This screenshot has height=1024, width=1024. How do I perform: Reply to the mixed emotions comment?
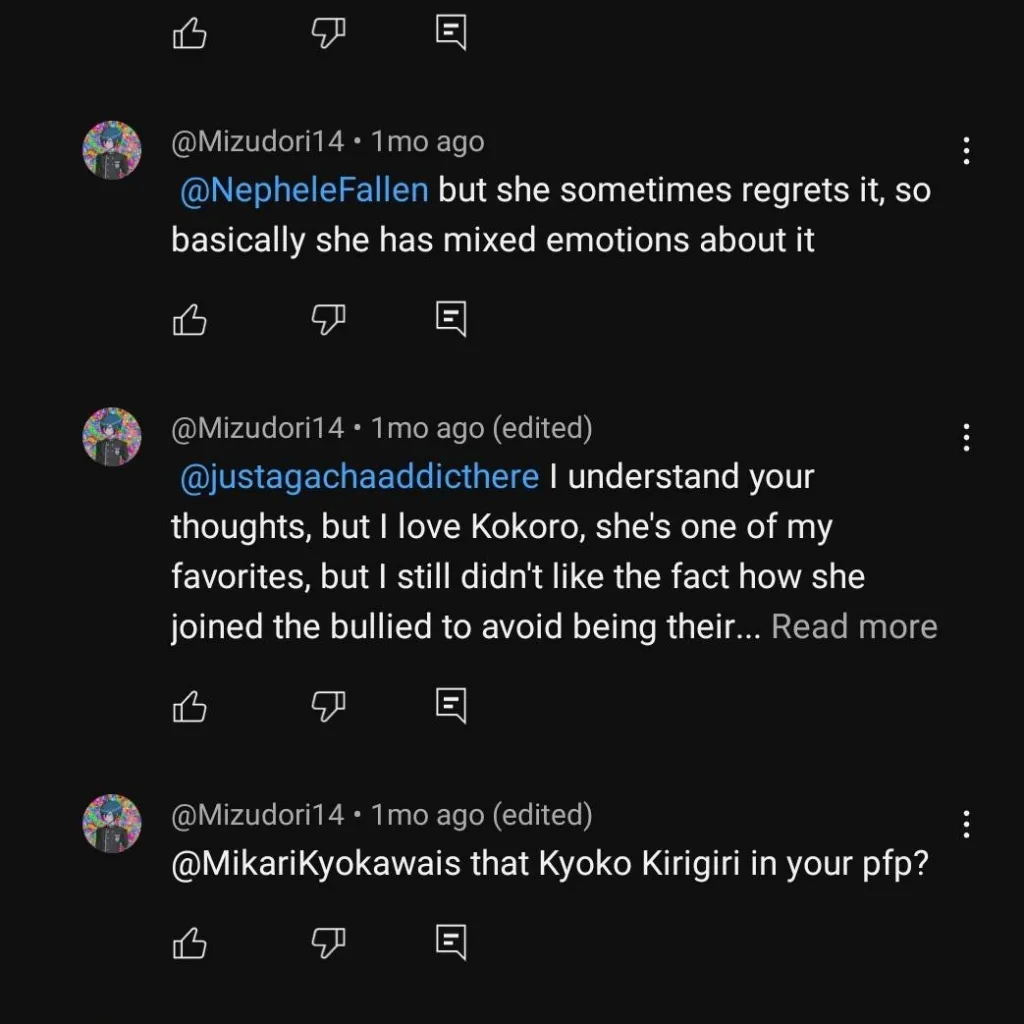pos(451,319)
